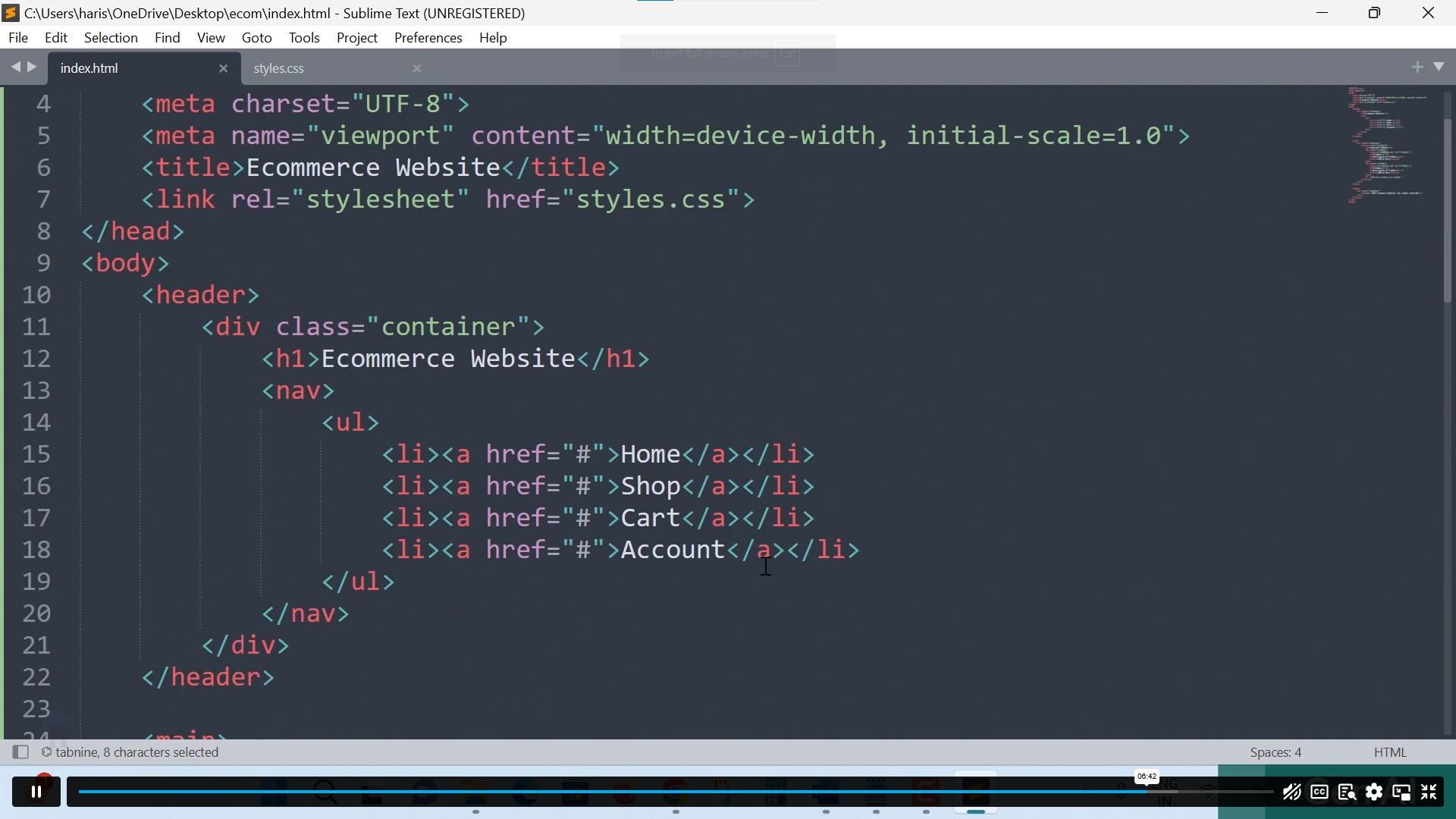Open the Preferences menu
Image resolution: width=1456 pixels, height=819 pixels.
(428, 38)
